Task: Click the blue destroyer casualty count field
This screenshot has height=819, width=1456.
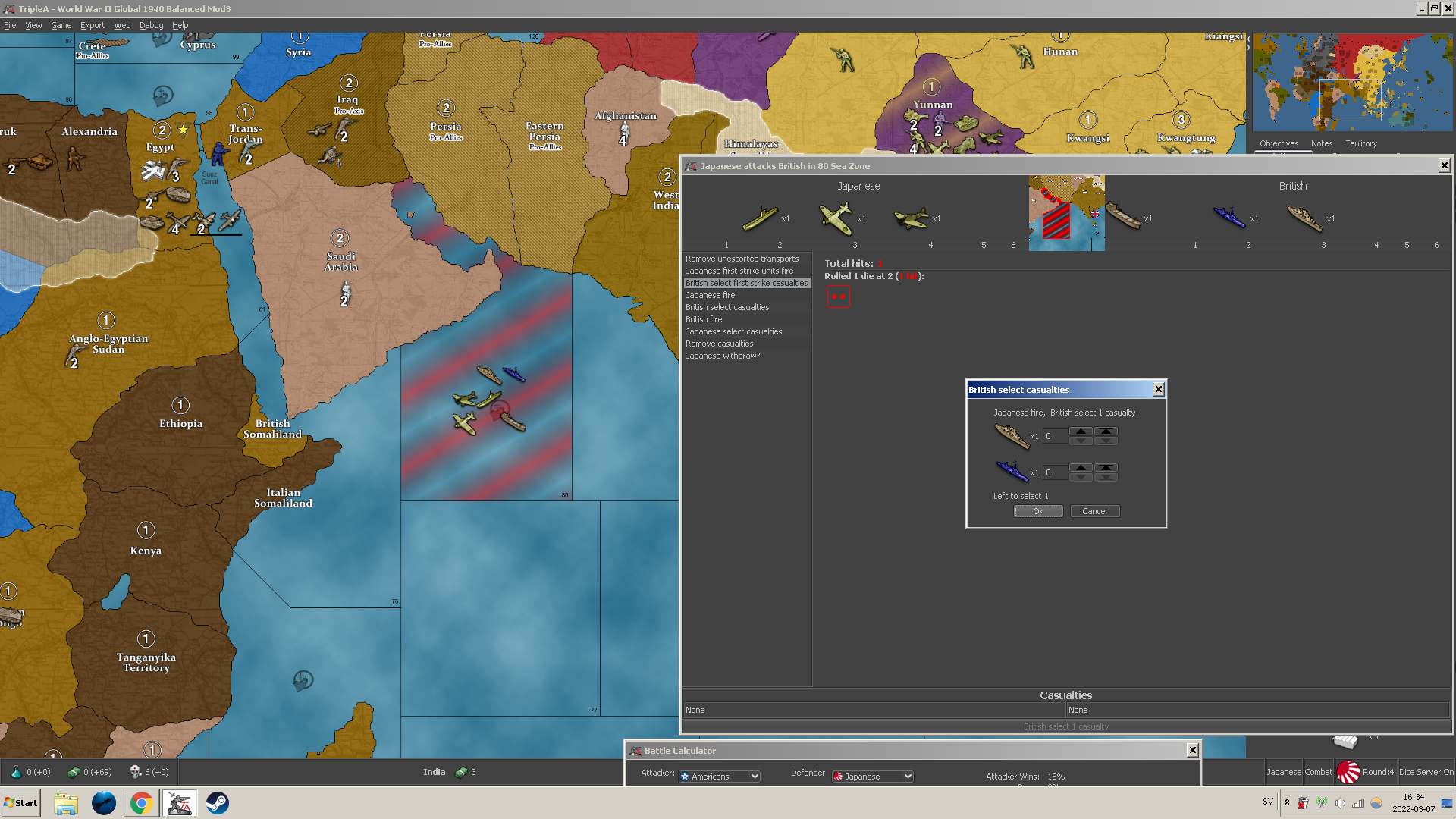Action: (x=1055, y=472)
